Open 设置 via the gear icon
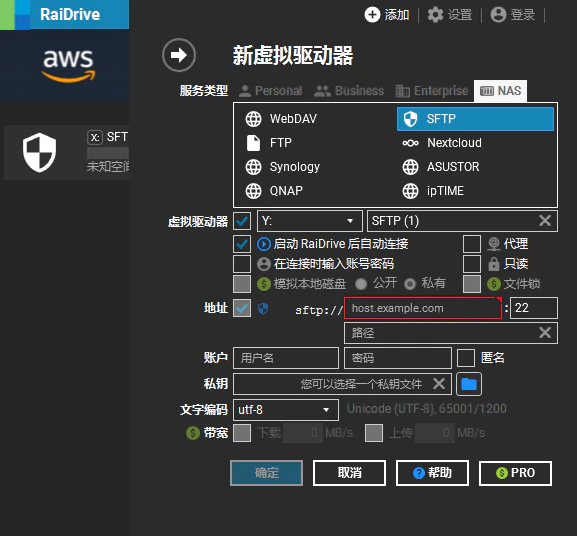The image size is (577, 536). point(435,15)
